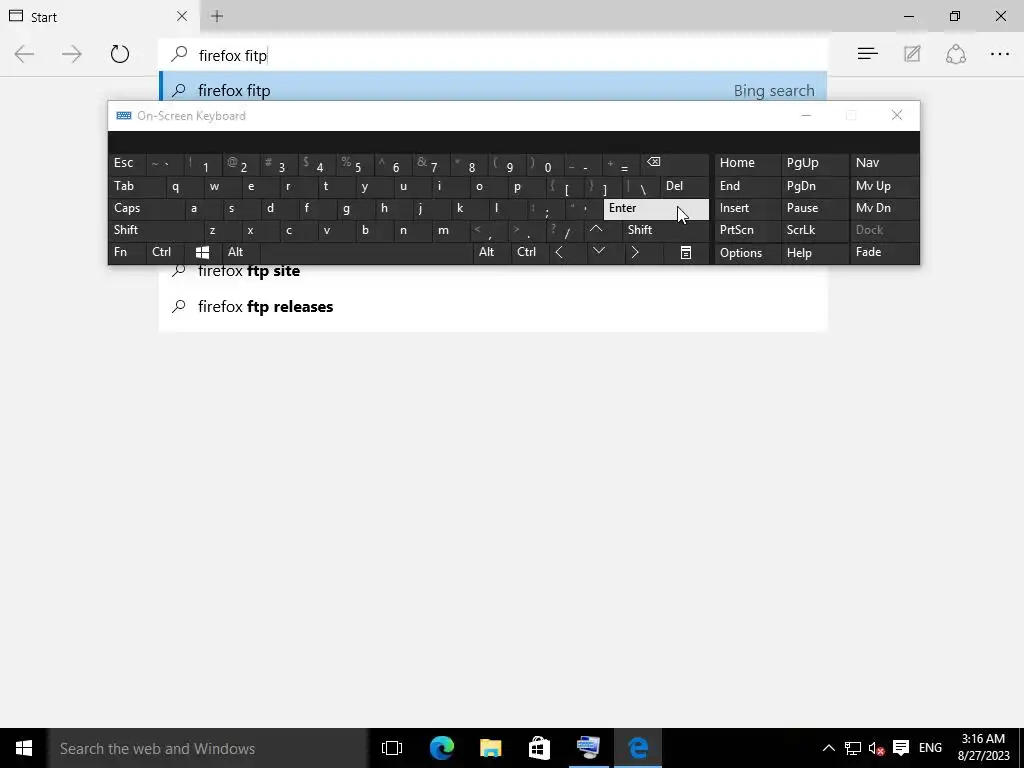Toggle the ScrLk key
The image size is (1024, 768).
coord(814,230)
